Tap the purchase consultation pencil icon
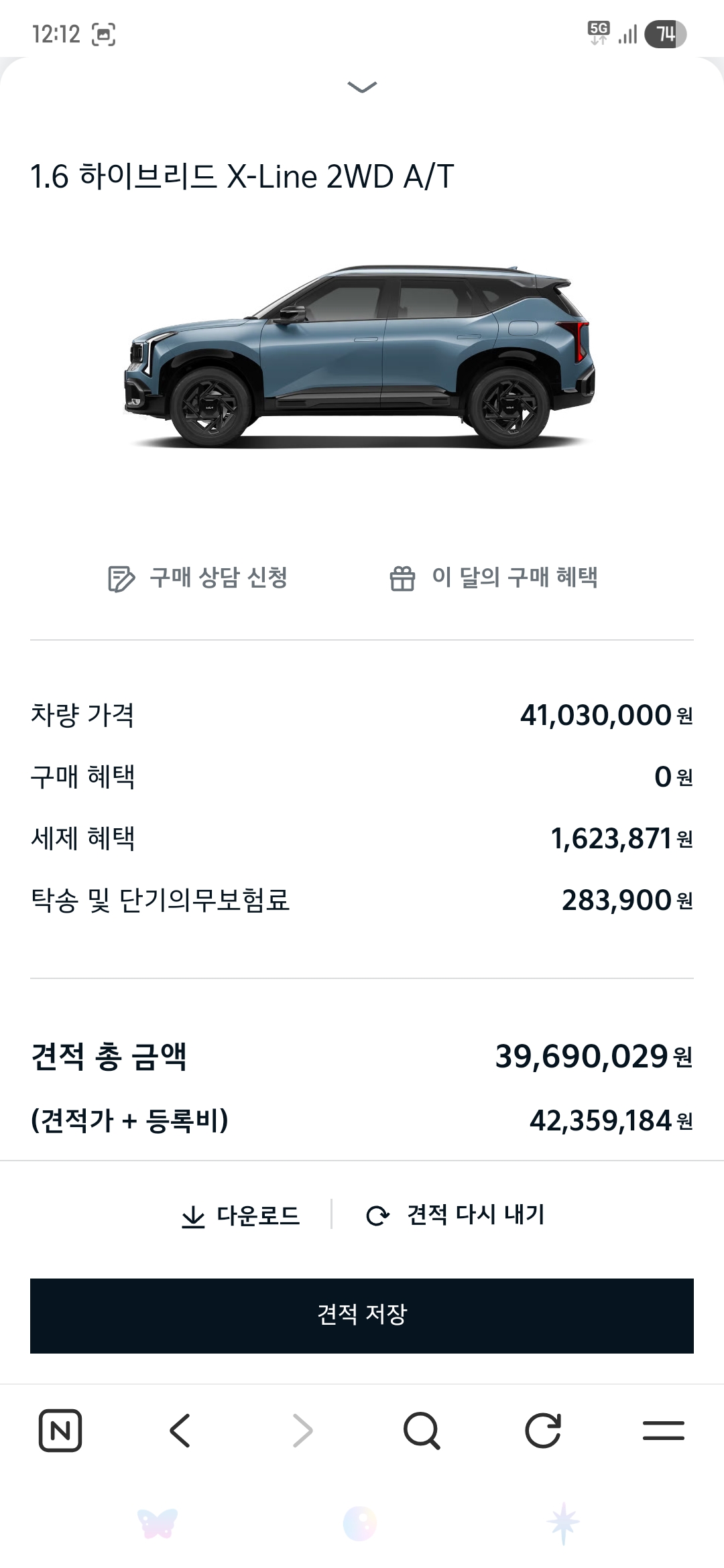Screen dimensions: 724x1568 (121, 578)
